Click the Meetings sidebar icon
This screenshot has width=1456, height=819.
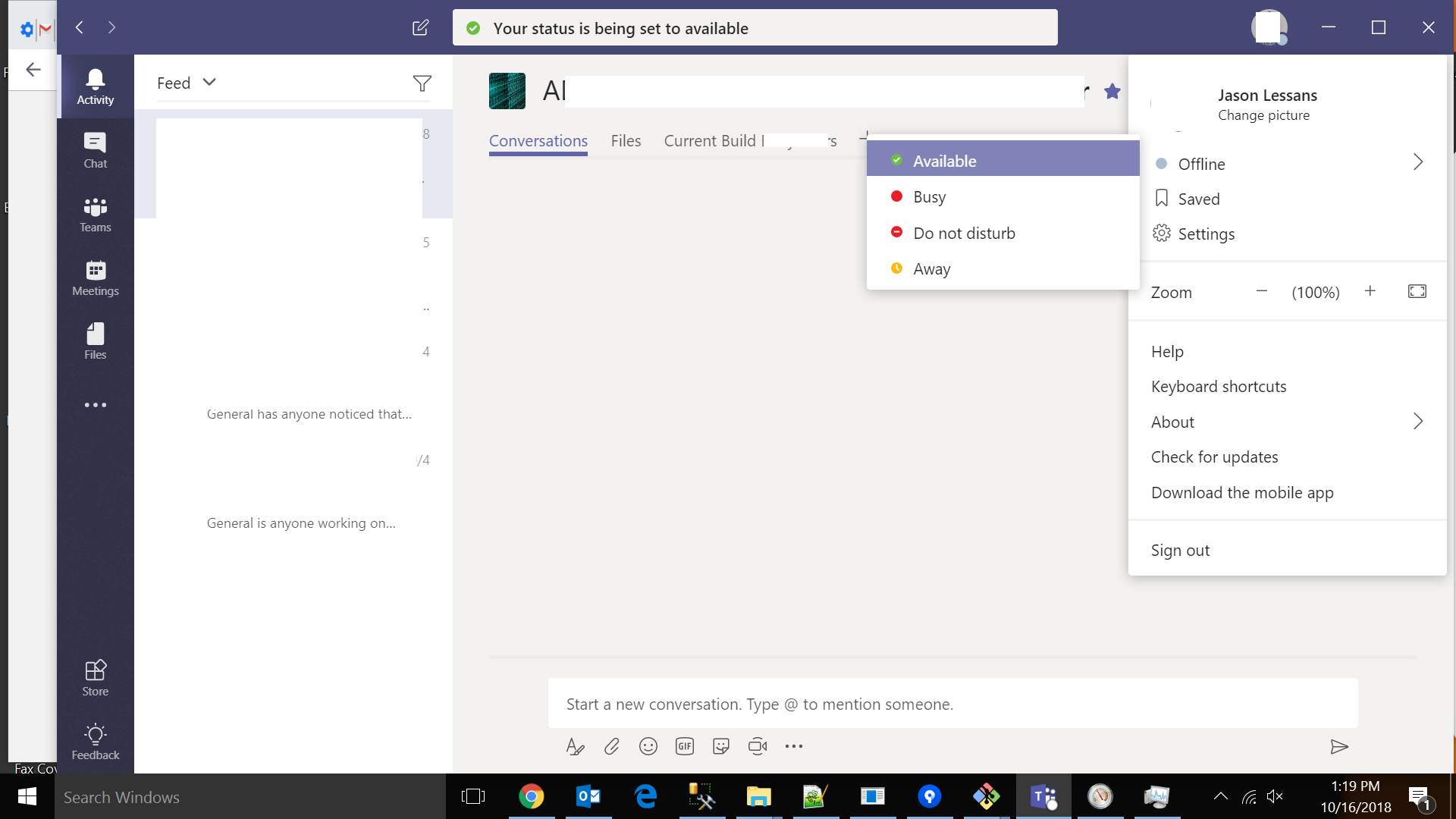[95, 276]
